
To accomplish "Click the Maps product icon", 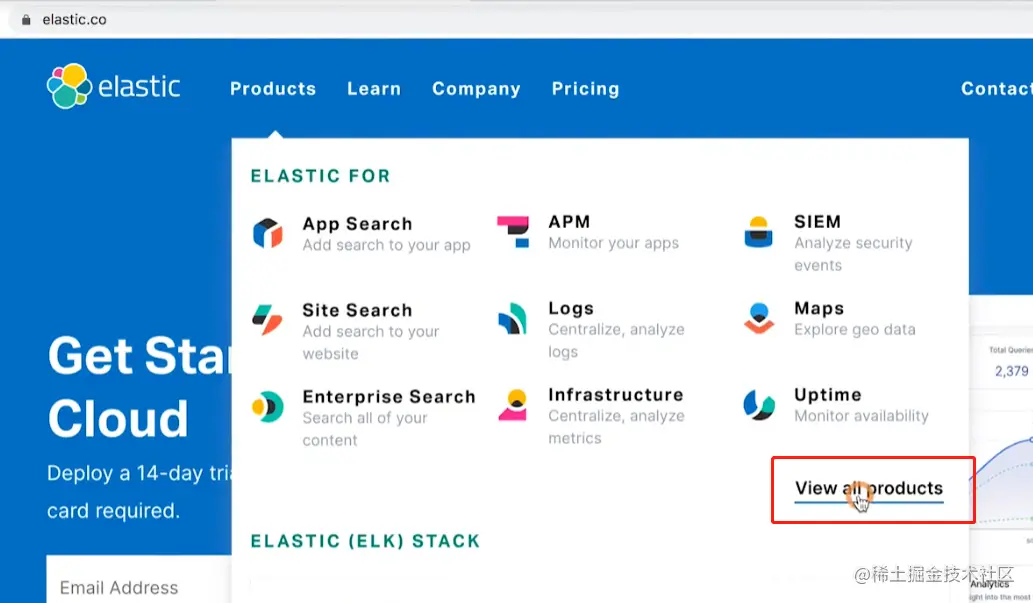I will point(759,318).
